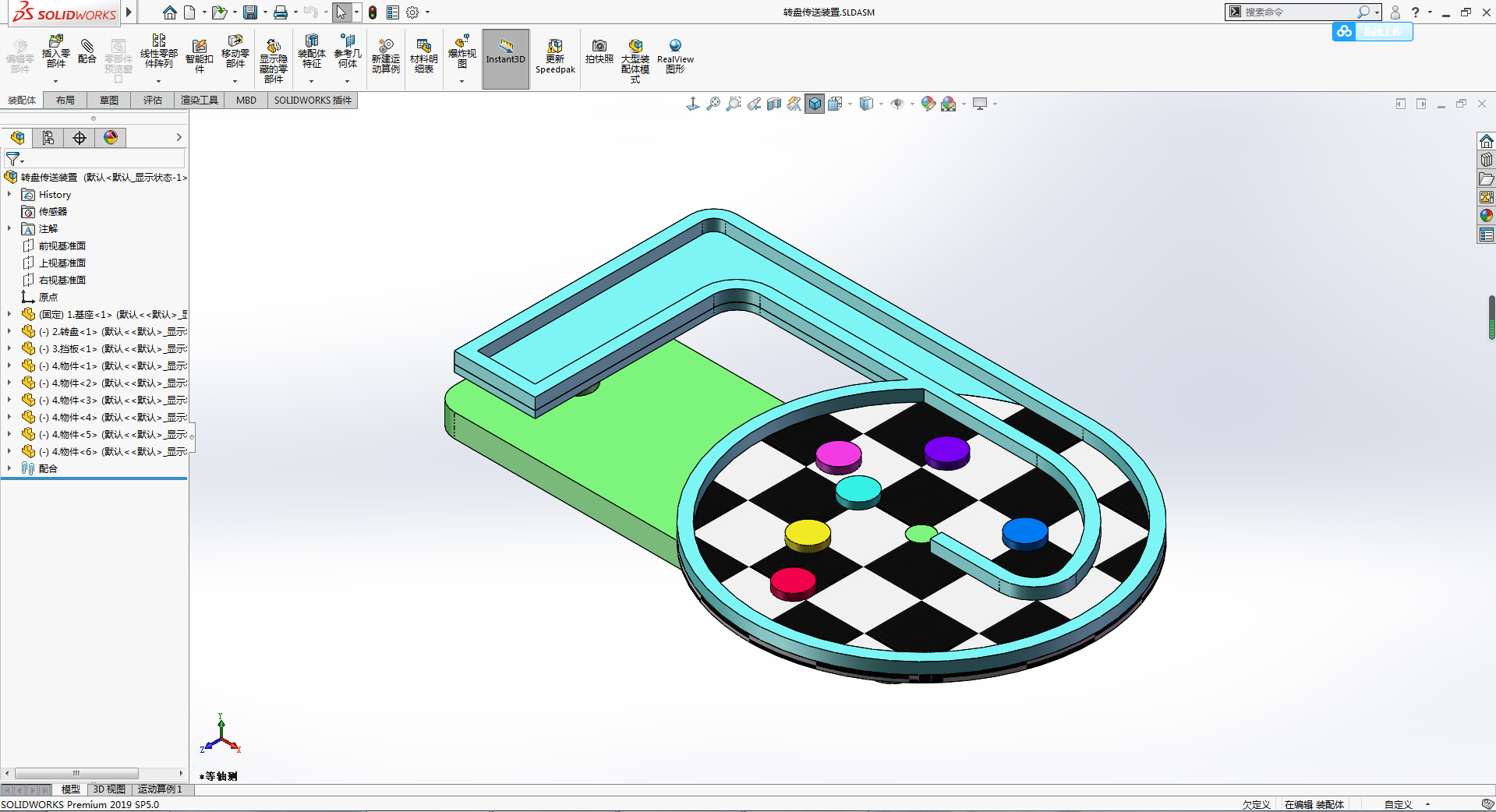1496x812 pixels.
Task: Save the document with the floppy disk icon
Action: [250, 12]
